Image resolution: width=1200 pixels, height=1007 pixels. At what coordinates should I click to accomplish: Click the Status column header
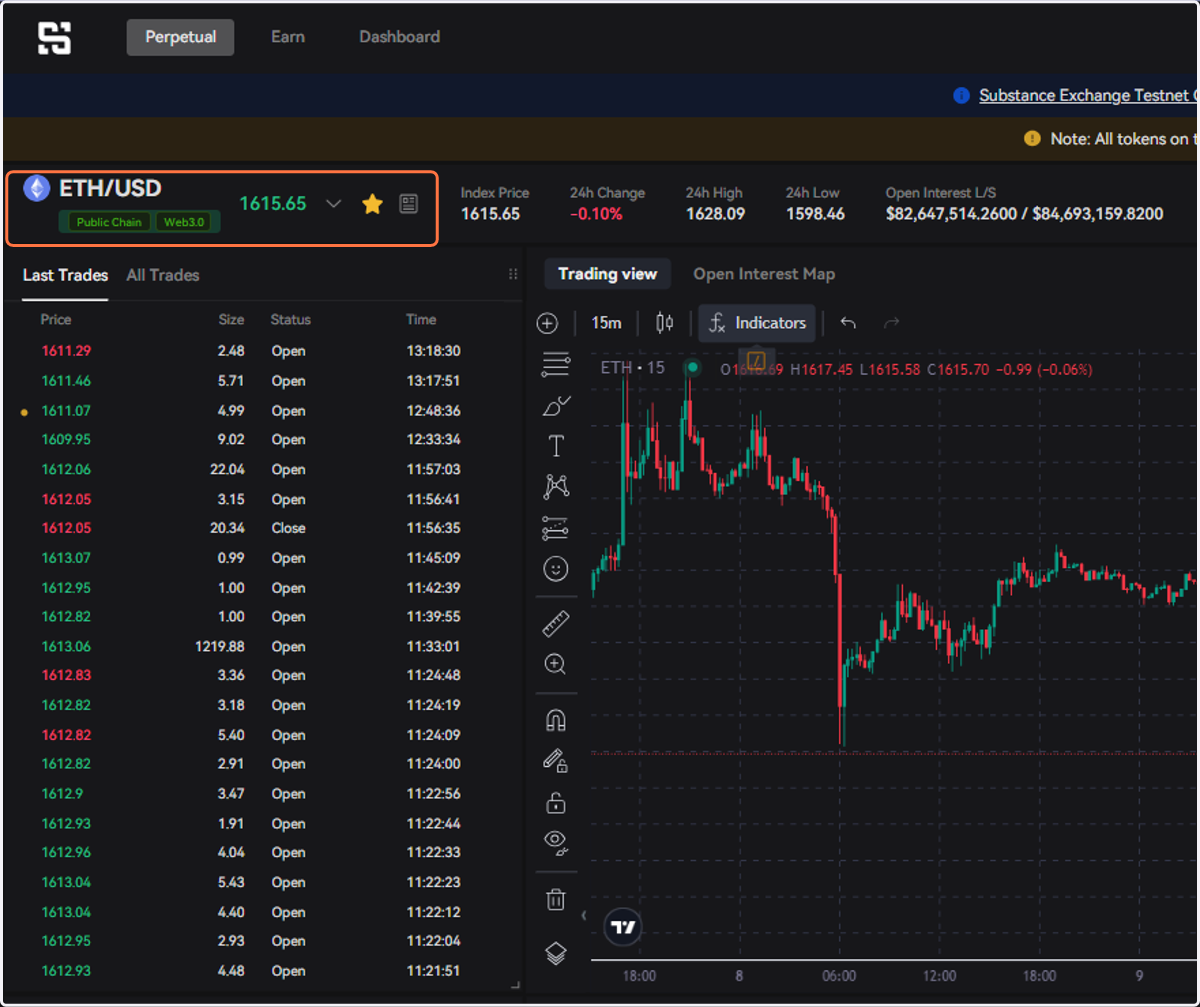(290, 320)
